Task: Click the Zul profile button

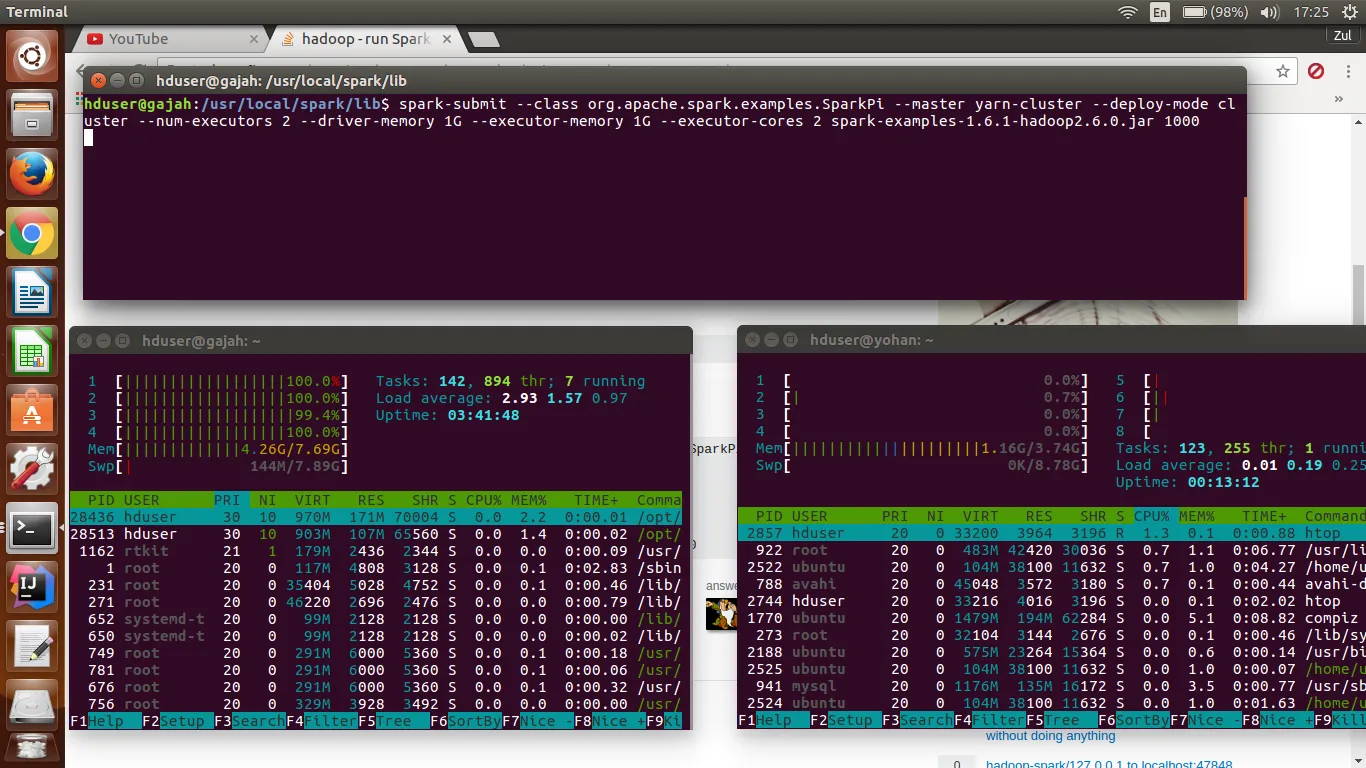Action: (1343, 35)
